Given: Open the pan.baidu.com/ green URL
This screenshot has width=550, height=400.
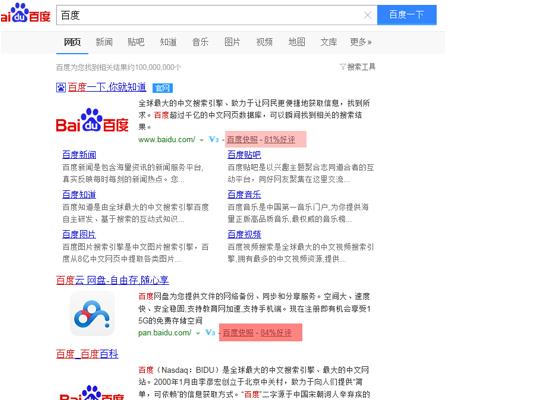Looking at the screenshot, I should click(x=165, y=333).
